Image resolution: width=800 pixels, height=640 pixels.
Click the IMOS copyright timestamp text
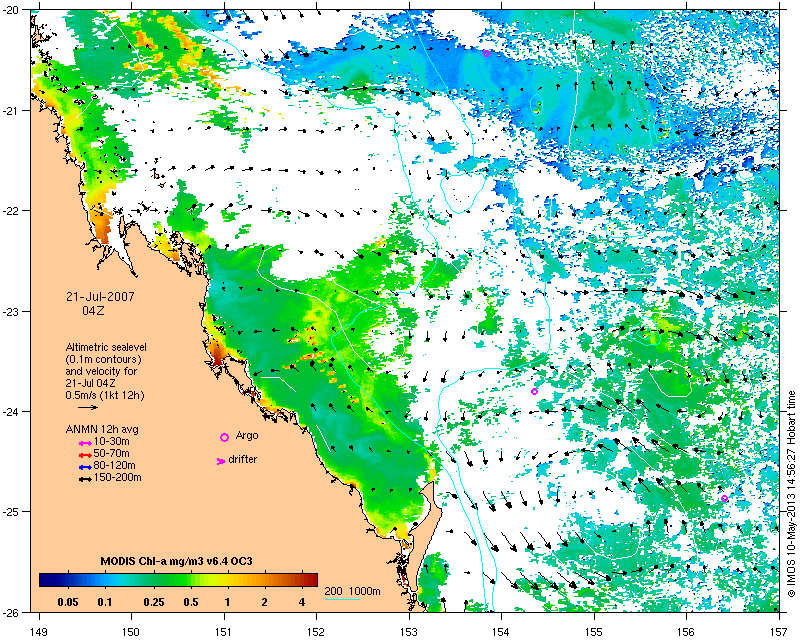(791, 492)
